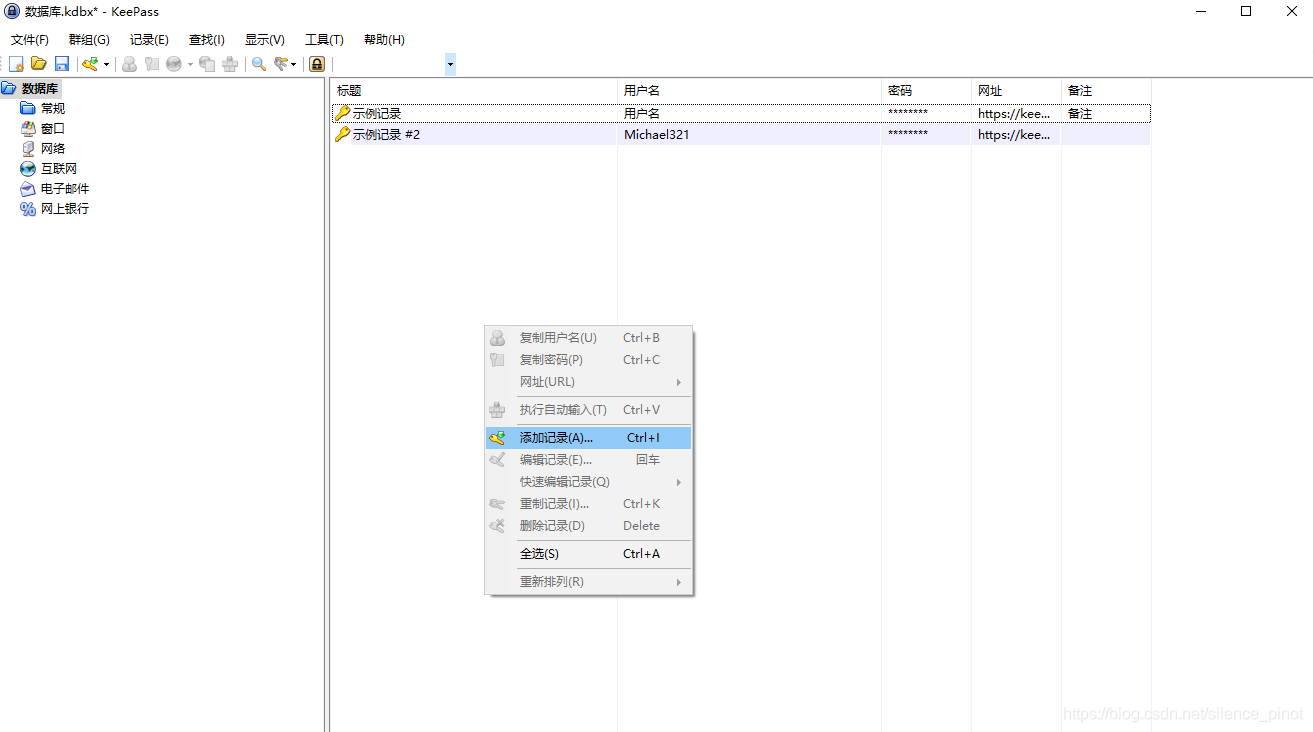Click the 网络 server icon
The width and height of the screenshot is (1313, 732).
[28, 148]
